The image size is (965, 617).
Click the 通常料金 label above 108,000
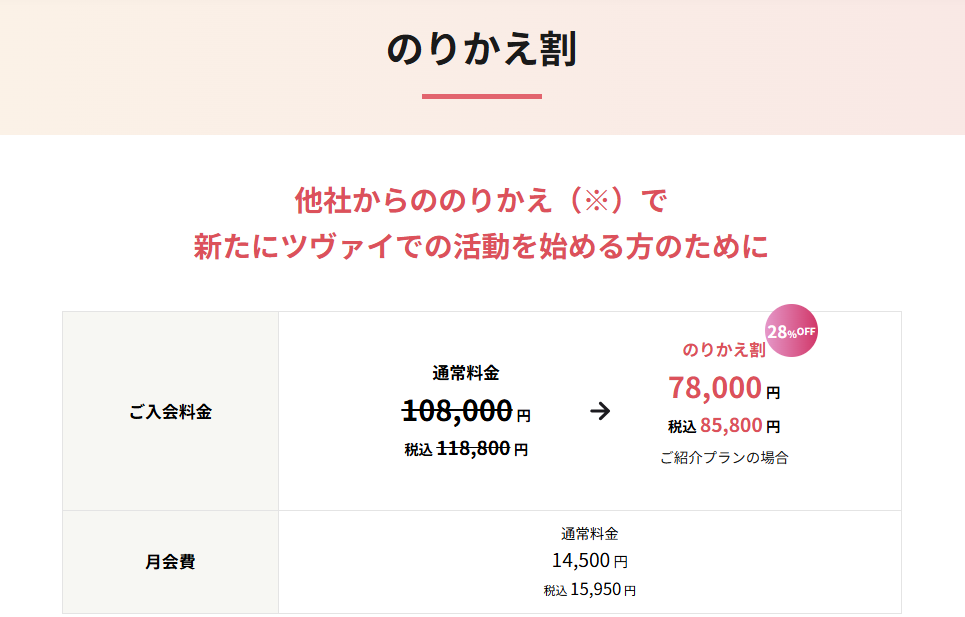tap(466, 373)
